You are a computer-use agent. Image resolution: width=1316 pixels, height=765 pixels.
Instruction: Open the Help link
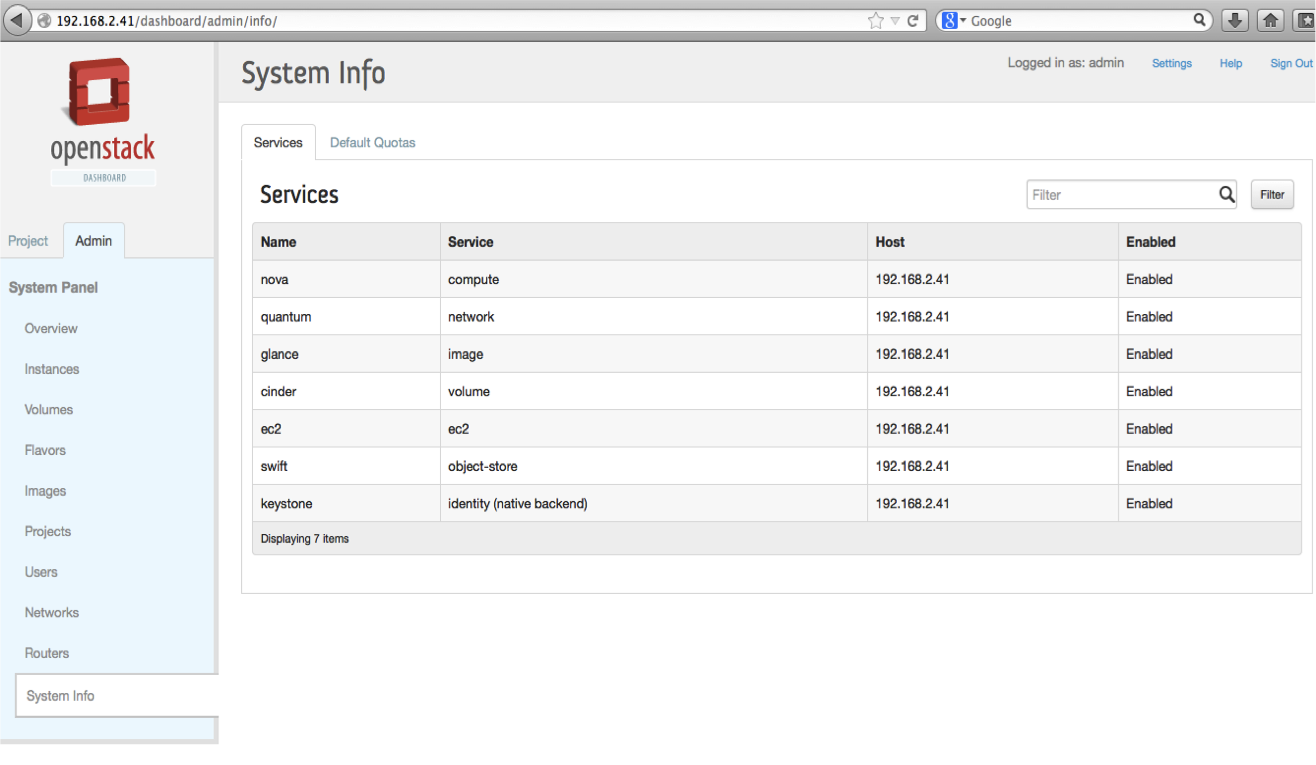(1231, 63)
